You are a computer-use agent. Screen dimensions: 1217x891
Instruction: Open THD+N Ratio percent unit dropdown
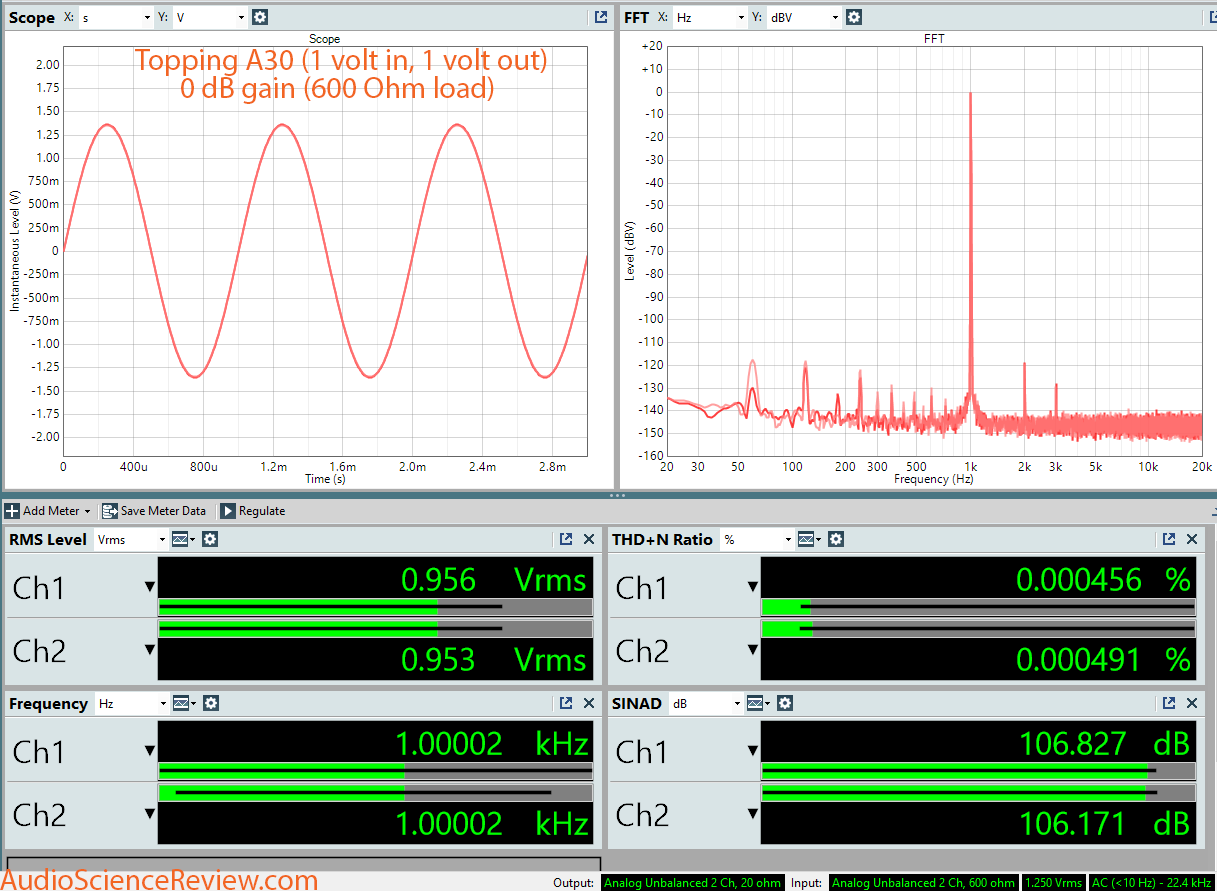(x=758, y=539)
